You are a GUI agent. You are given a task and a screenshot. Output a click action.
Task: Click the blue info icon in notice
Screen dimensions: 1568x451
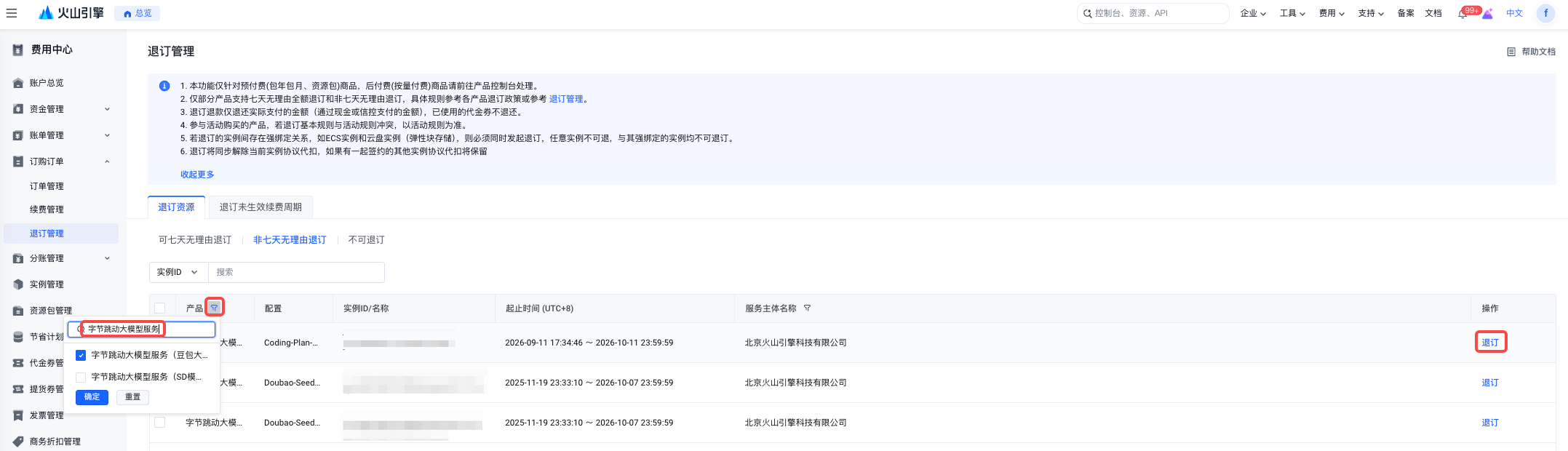pyautogui.click(x=164, y=86)
